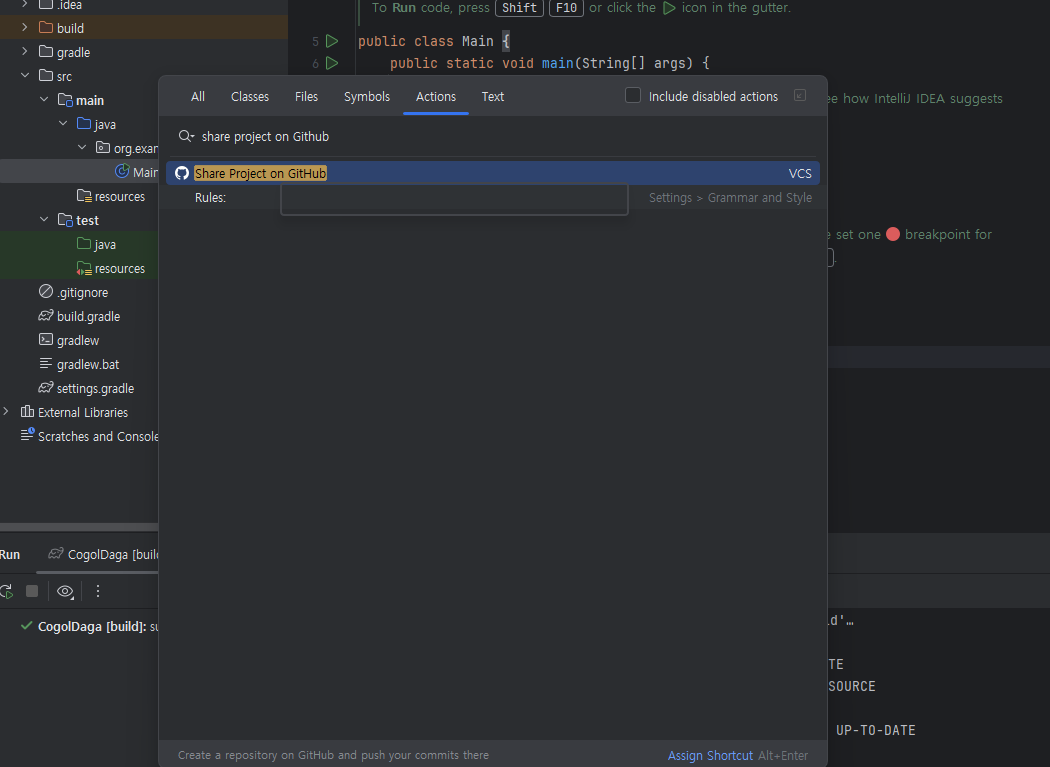Click the search magnifier icon
This screenshot has width=1050, height=767.
click(185, 137)
